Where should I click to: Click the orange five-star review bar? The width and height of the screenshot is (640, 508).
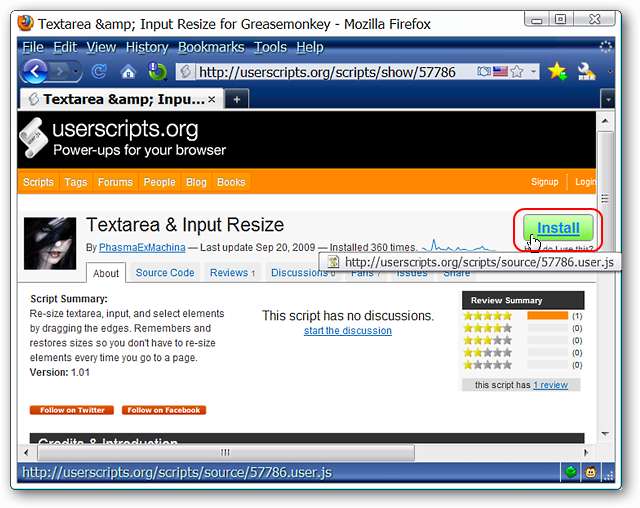[x=547, y=316]
